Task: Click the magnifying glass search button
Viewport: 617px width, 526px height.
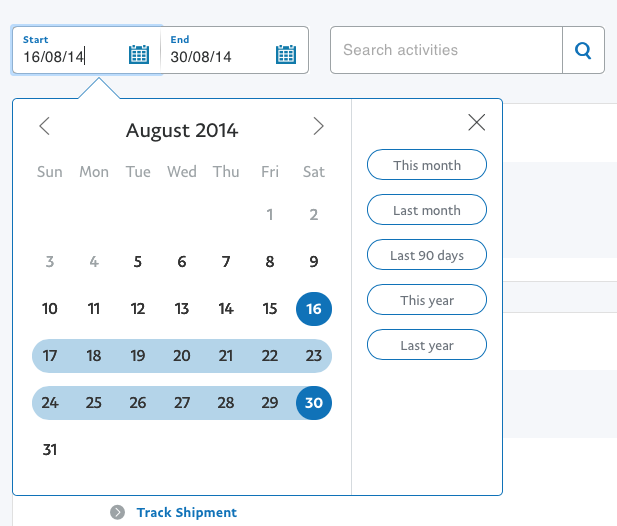Action: pos(584,50)
